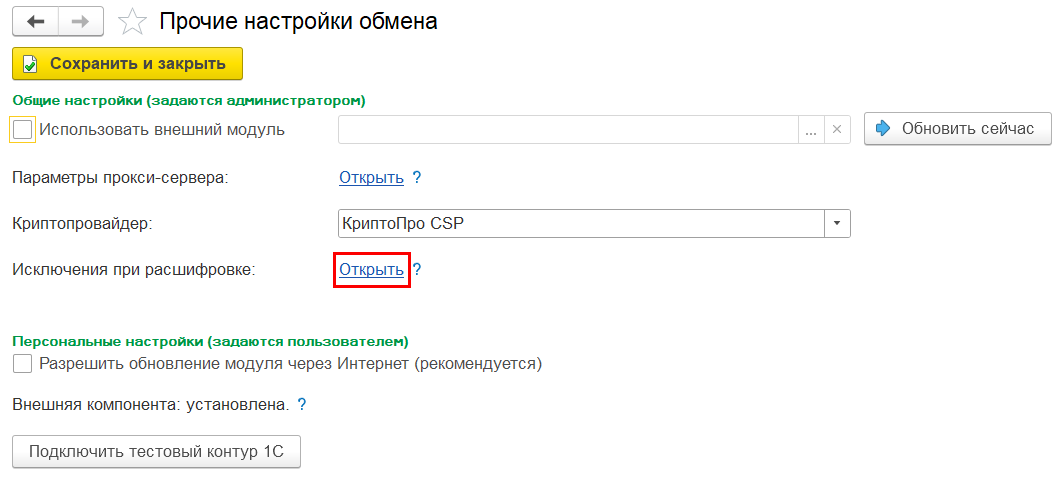Image resolution: width=1061 pixels, height=486 pixels.
Task: Add page to favorites with star
Action: point(132,21)
